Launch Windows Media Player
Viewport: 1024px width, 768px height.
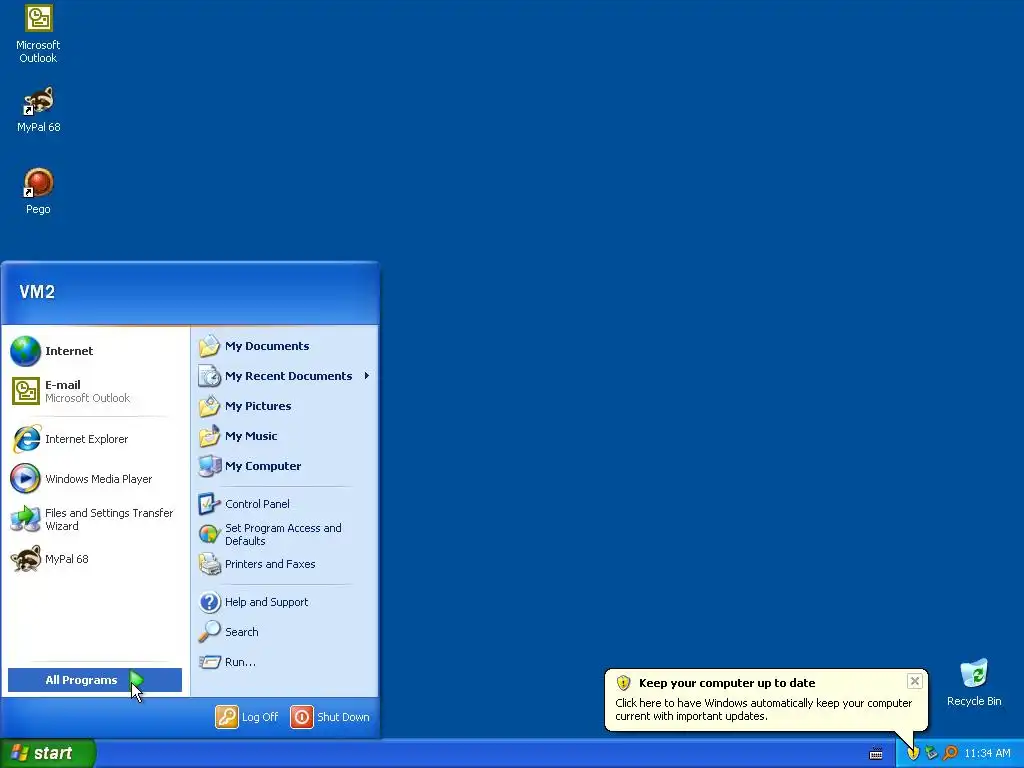click(x=95, y=479)
